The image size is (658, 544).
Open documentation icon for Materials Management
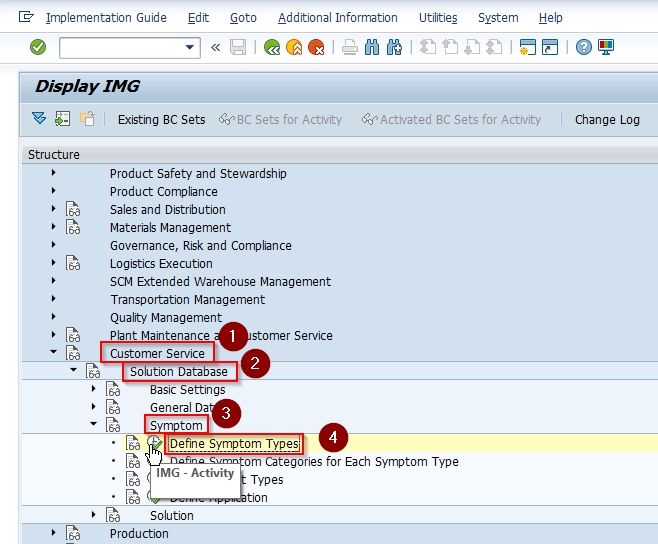73,227
